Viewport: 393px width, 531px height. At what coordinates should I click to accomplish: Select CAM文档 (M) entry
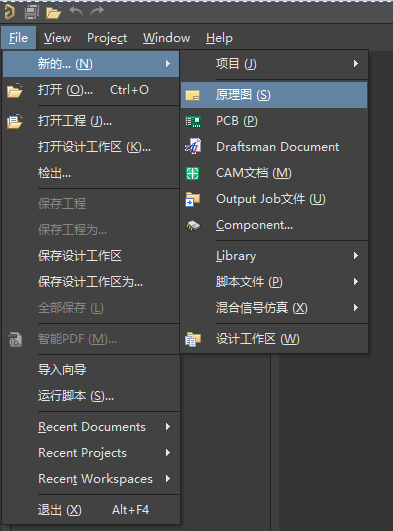(274, 173)
